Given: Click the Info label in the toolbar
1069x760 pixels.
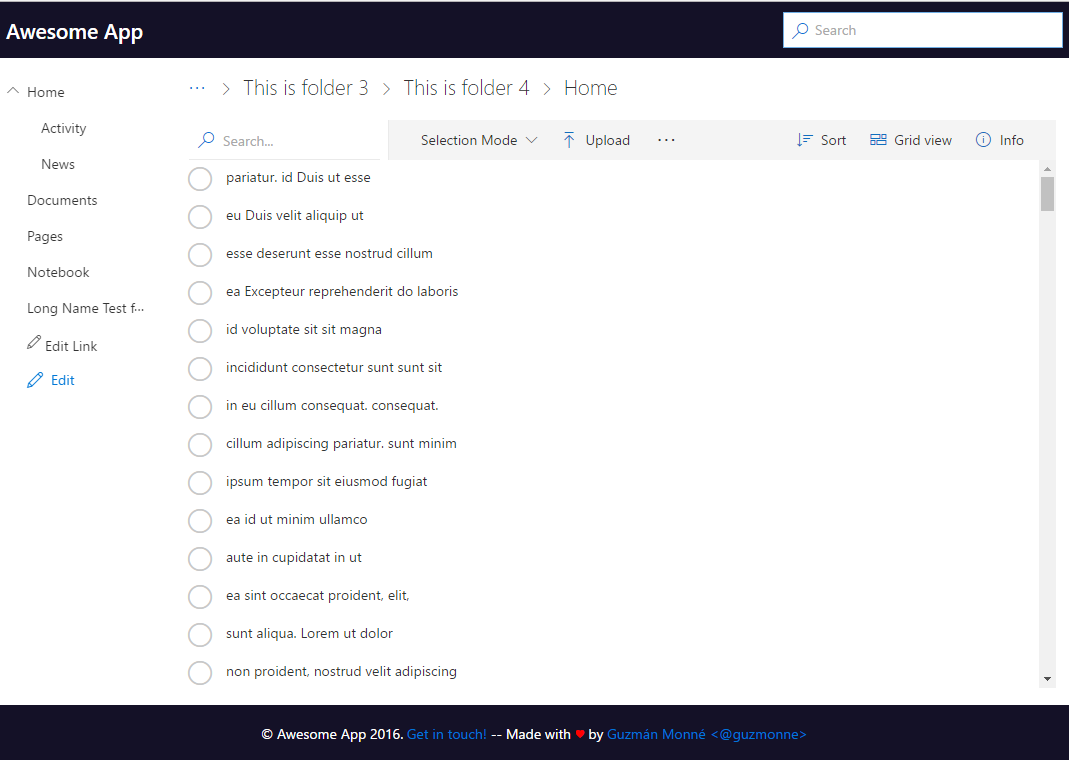Looking at the screenshot, I should coord(1012,140).
